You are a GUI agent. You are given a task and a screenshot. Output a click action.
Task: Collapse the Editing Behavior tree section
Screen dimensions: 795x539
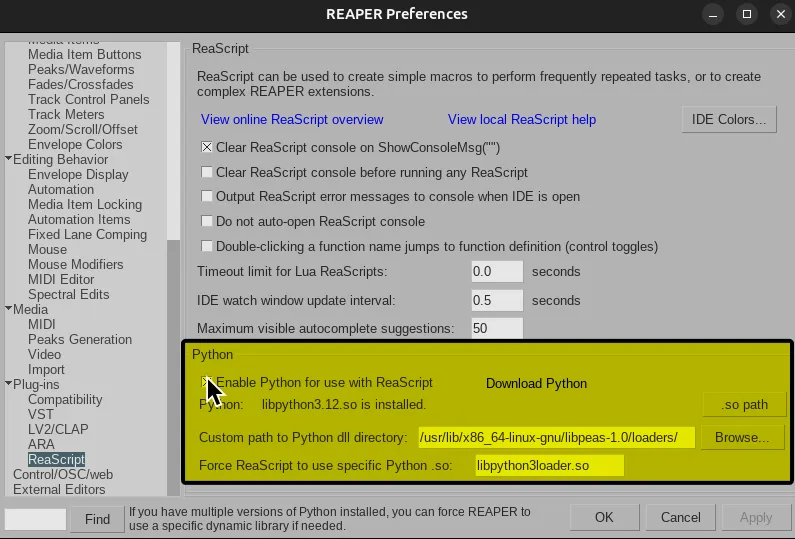coord(8,159)
